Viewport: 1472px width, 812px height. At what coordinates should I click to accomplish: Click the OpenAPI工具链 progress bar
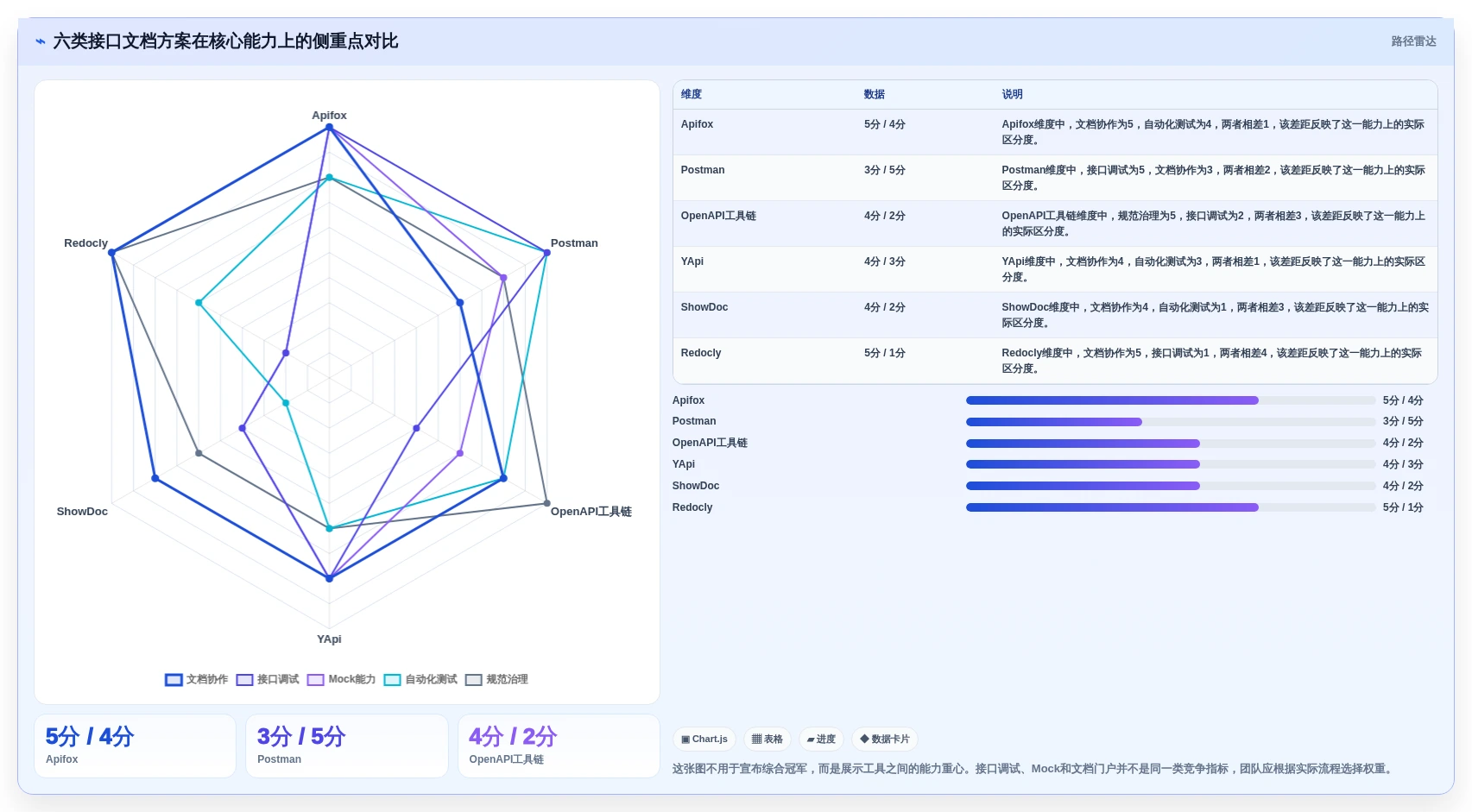1171,444
